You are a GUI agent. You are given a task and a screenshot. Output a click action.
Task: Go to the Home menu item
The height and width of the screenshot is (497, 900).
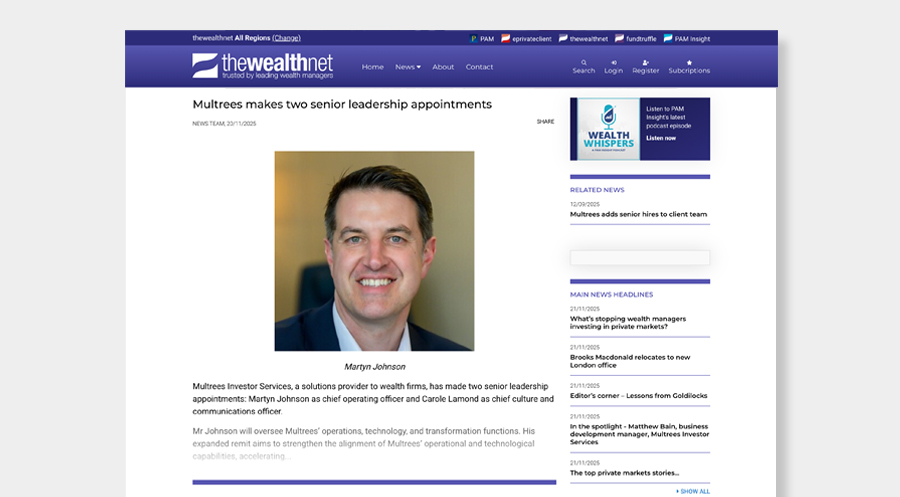(372, 67)
